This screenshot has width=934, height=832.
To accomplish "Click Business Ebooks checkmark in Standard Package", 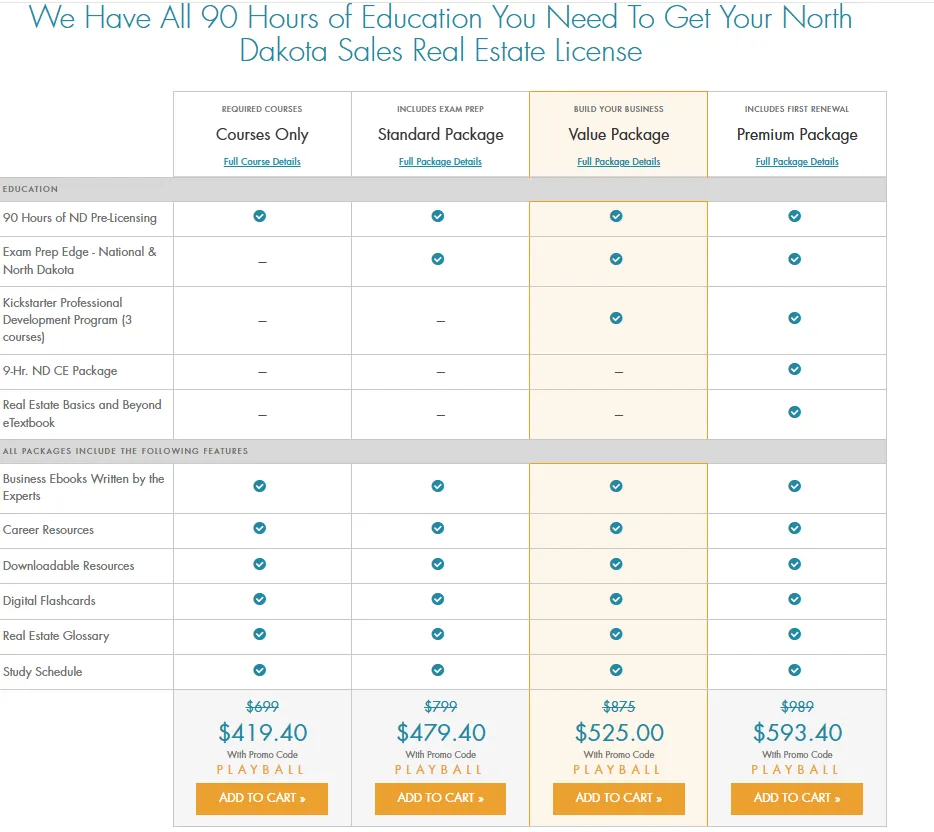I will tap(439, 486).
